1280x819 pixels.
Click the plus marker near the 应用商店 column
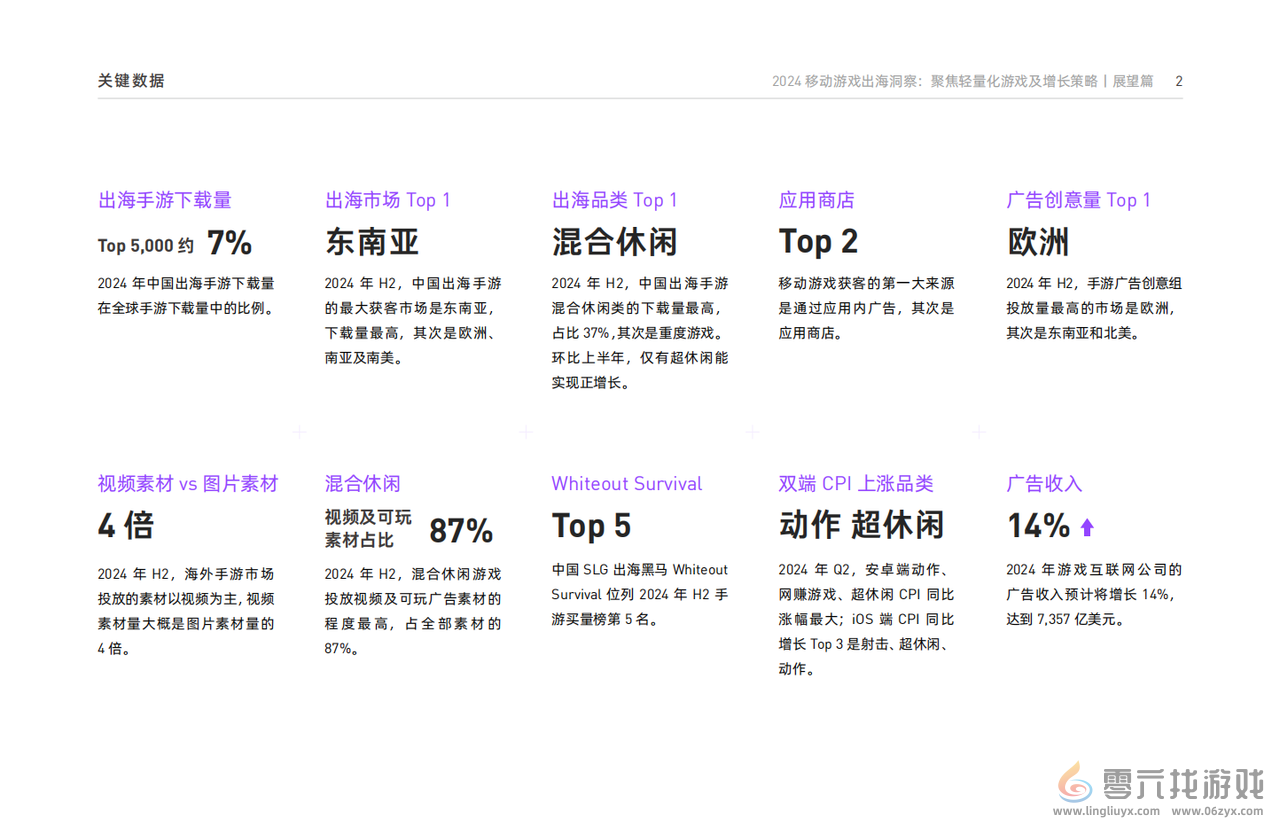(752, 432)
